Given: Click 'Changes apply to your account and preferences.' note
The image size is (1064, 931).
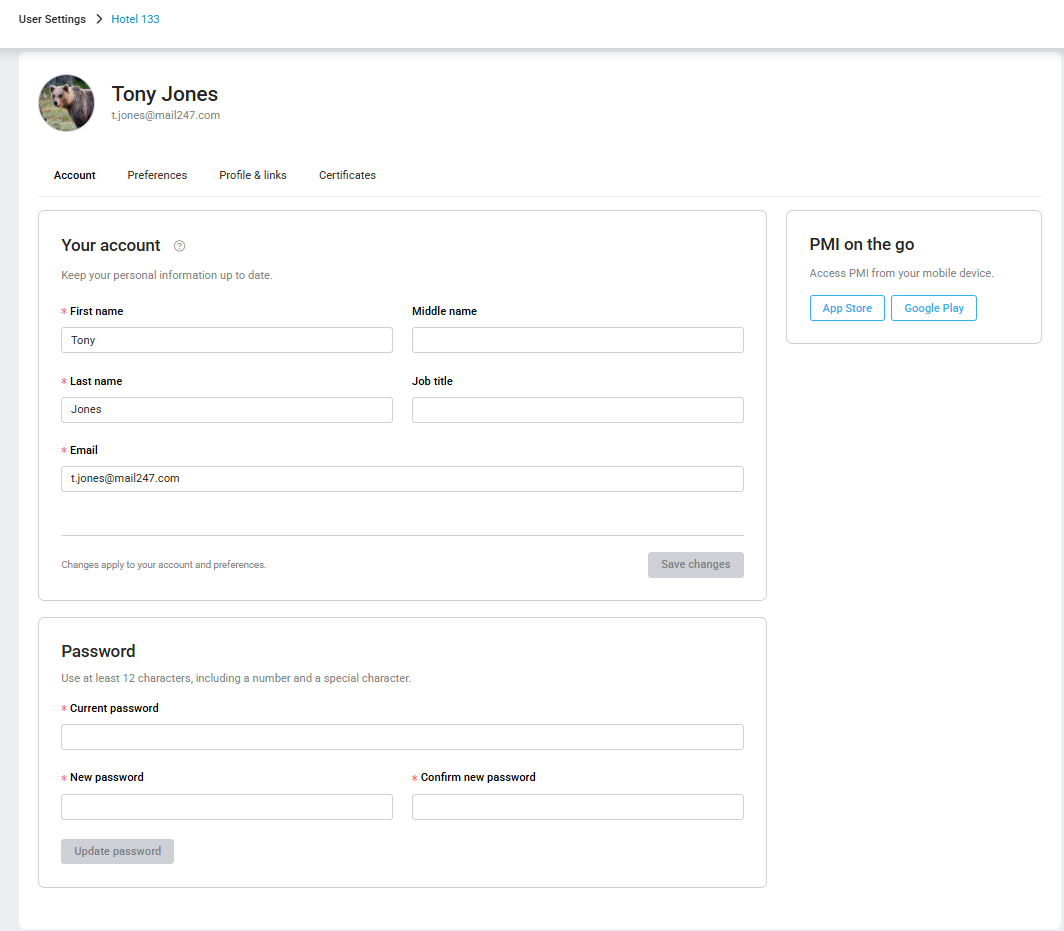Looking at the screenshot, I should [x=164, y=565].
